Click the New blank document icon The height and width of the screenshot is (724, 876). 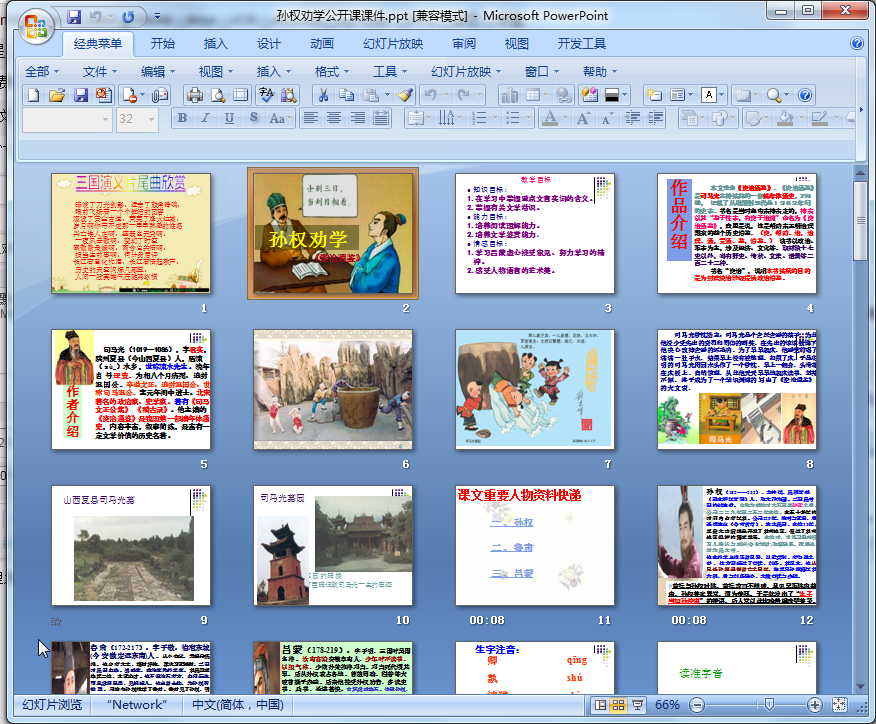click(34, 95)
